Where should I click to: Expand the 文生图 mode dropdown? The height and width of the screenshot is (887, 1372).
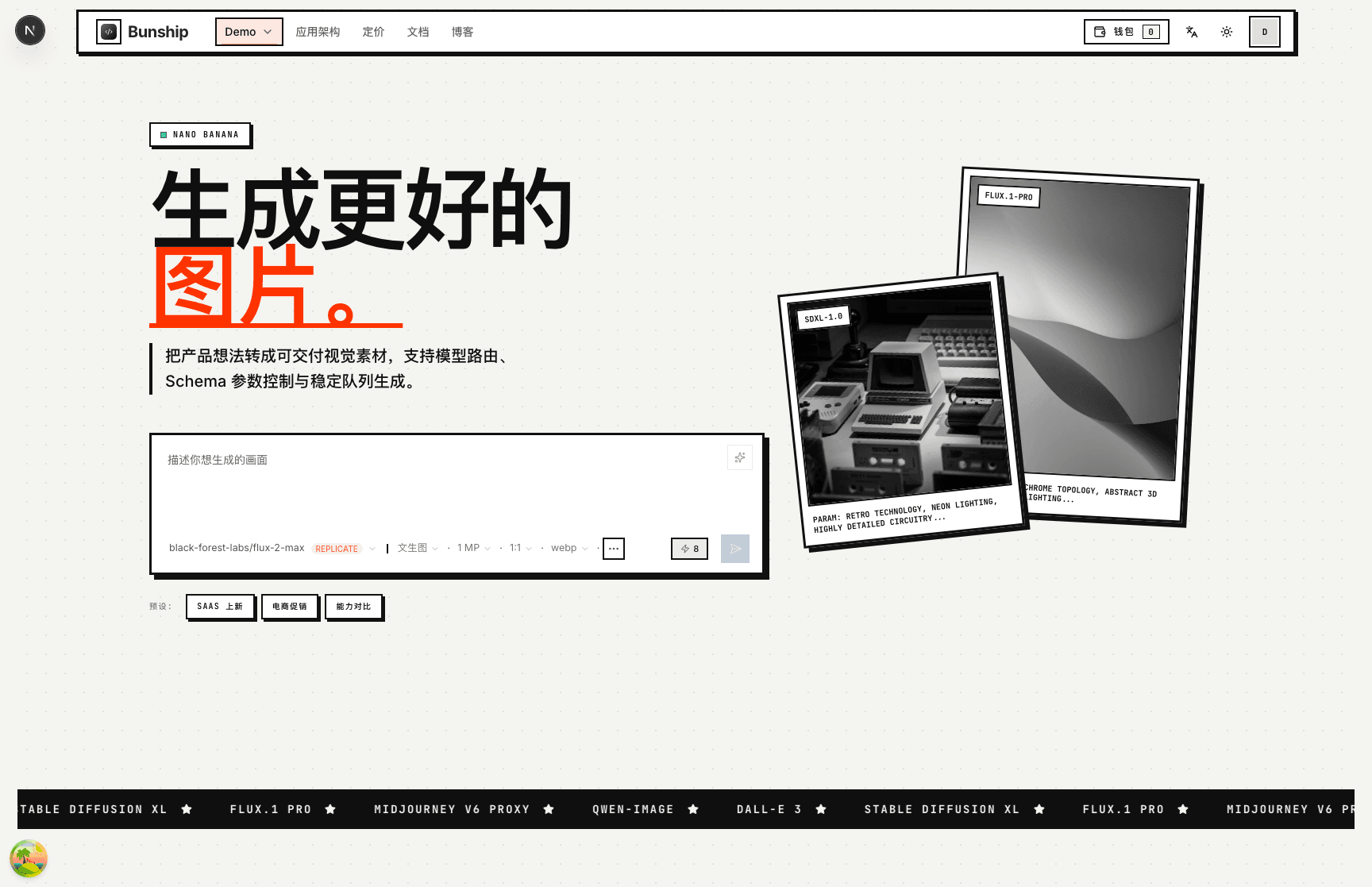(x=416, y=548)
